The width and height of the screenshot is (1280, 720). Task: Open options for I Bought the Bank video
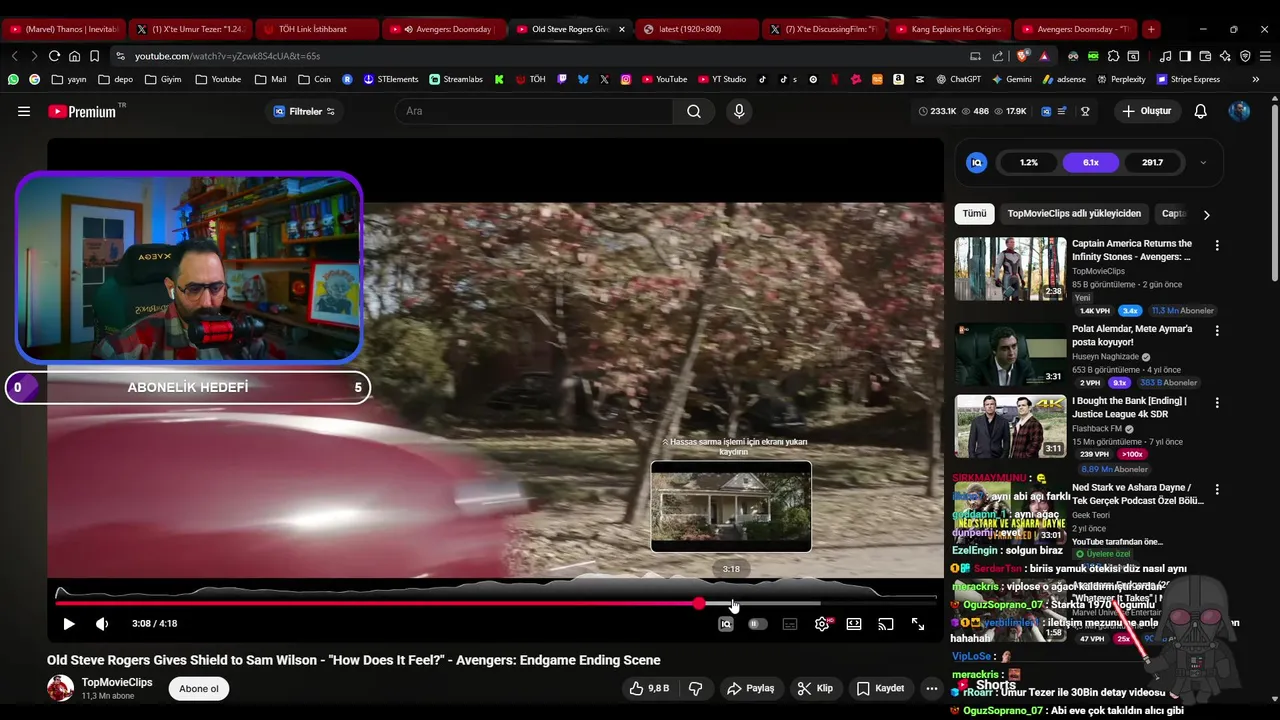pyautogui.click(x=1217, y=403)
